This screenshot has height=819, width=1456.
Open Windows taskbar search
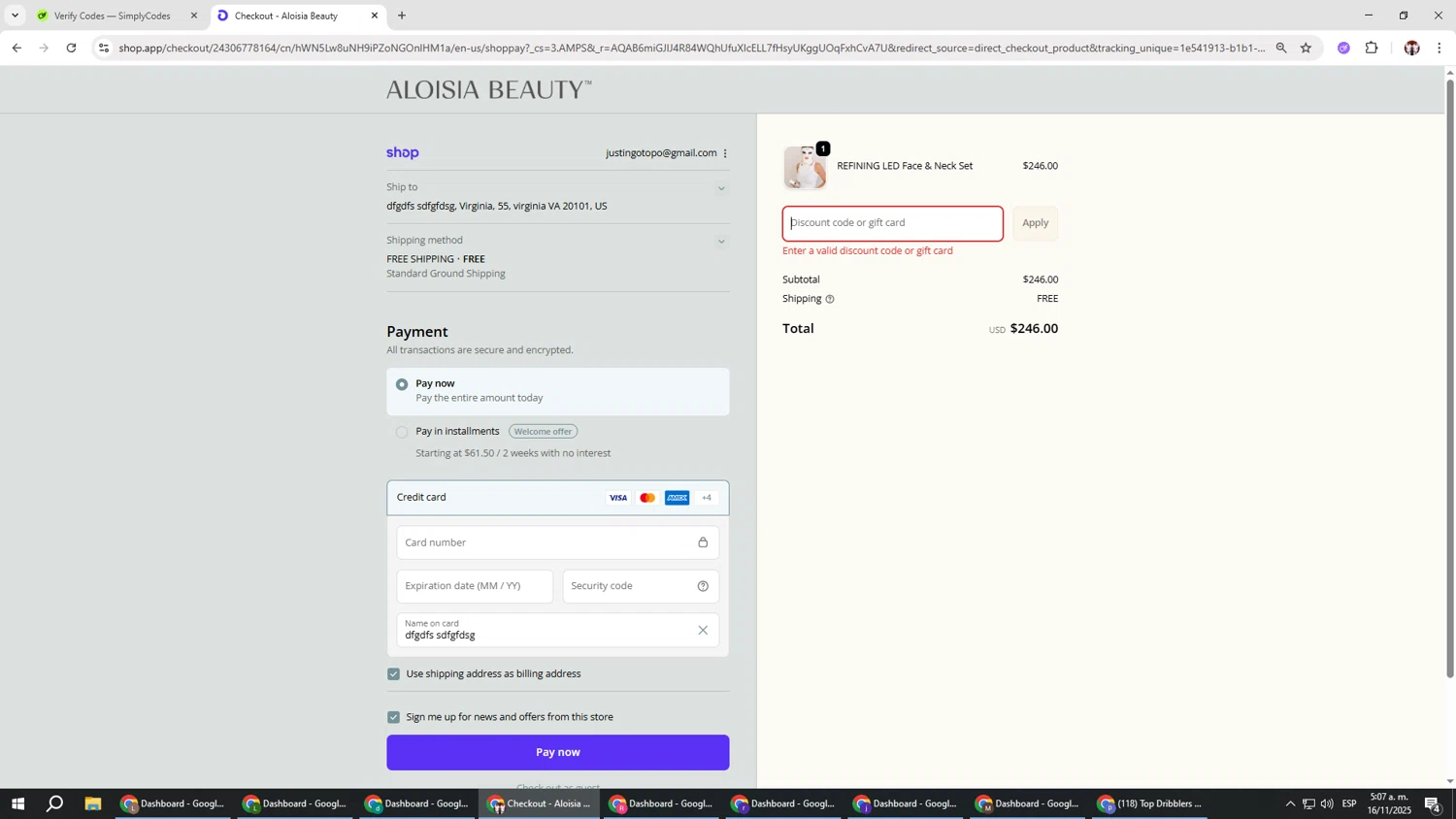[55, 803]
